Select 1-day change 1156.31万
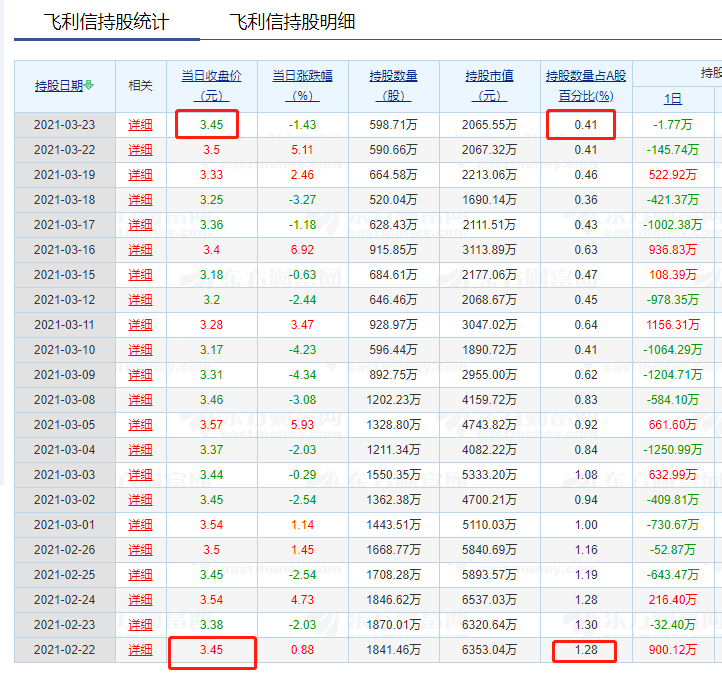This screenshot has height=682, width=722. [x=673, y=325]
